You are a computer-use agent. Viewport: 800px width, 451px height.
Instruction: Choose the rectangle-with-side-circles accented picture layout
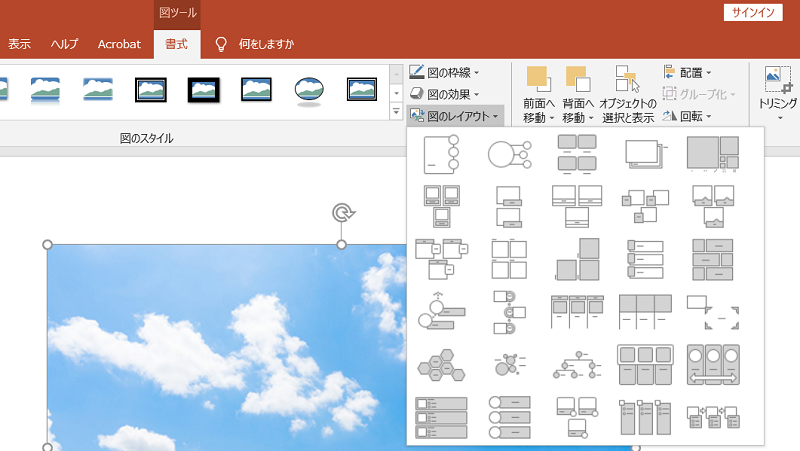[441, 154]
